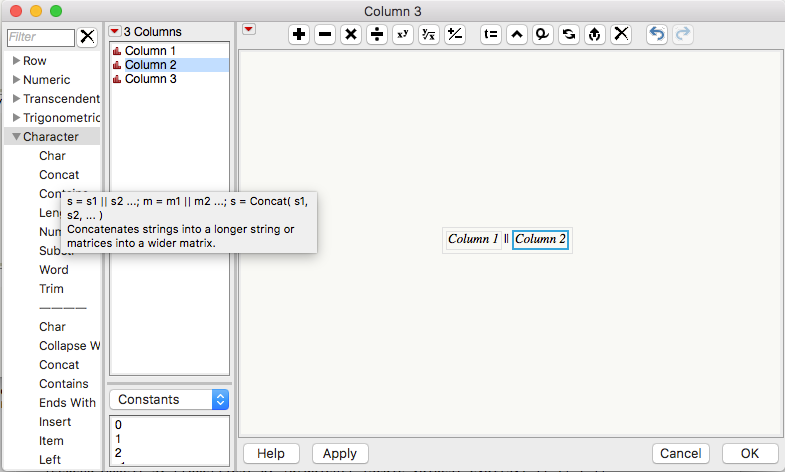This screenshot has width=785, height=472.
Task: Choose the Contains function in lower list
Action: 64,384
